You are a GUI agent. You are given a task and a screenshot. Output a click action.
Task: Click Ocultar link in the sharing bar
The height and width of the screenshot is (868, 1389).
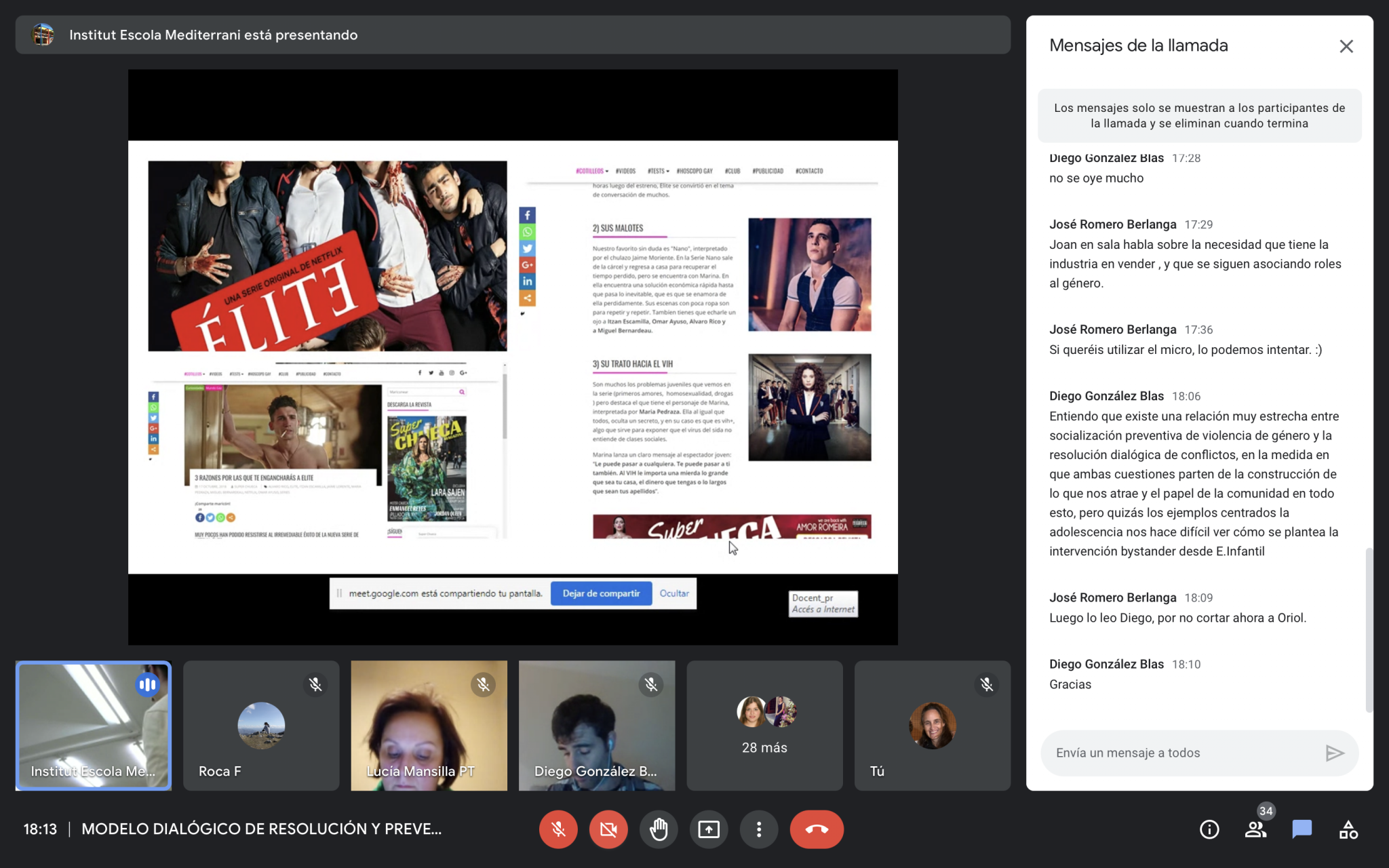(x=674, y=593)
